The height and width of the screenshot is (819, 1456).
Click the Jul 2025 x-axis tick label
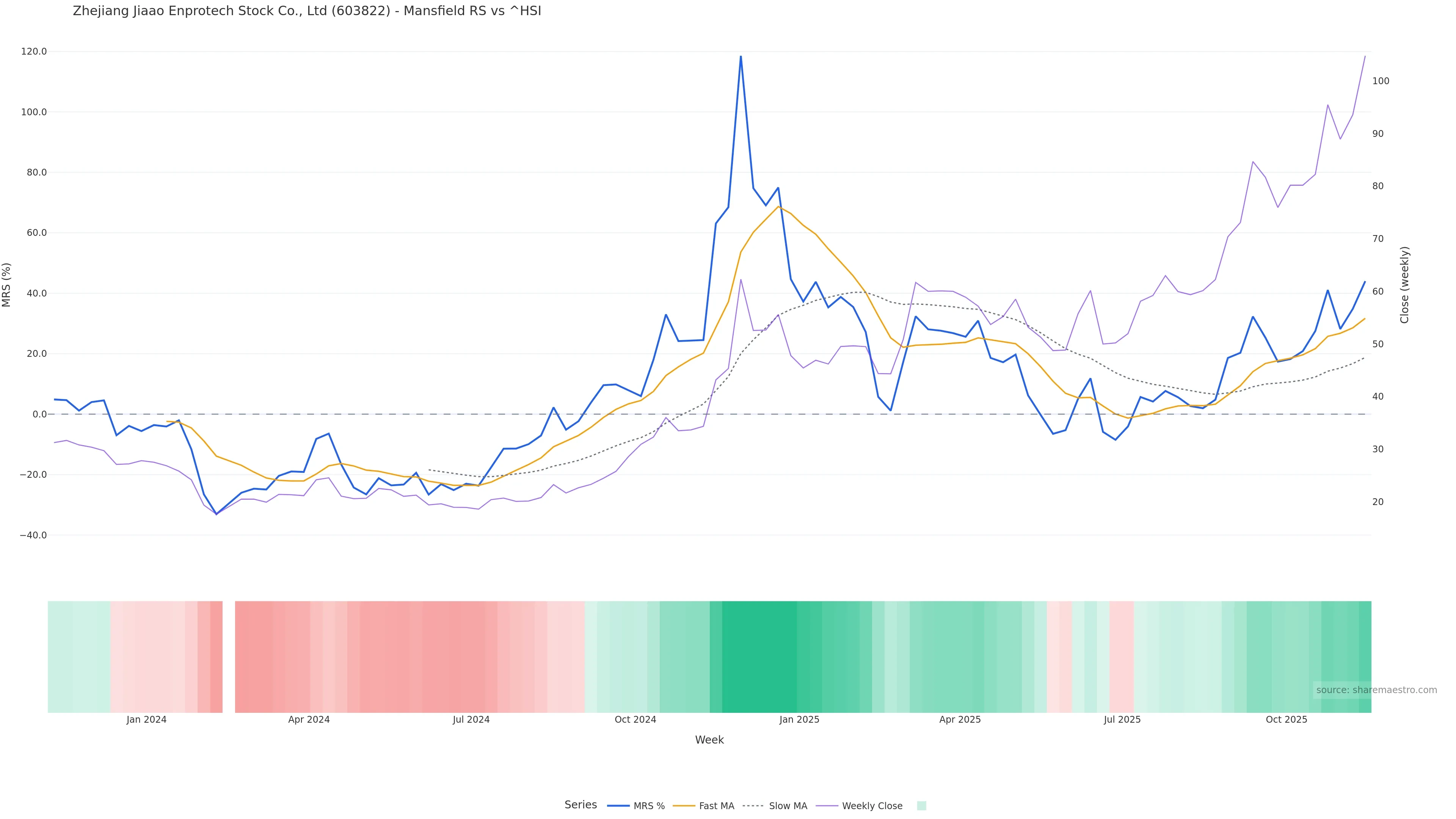[x=1122, y=720]
